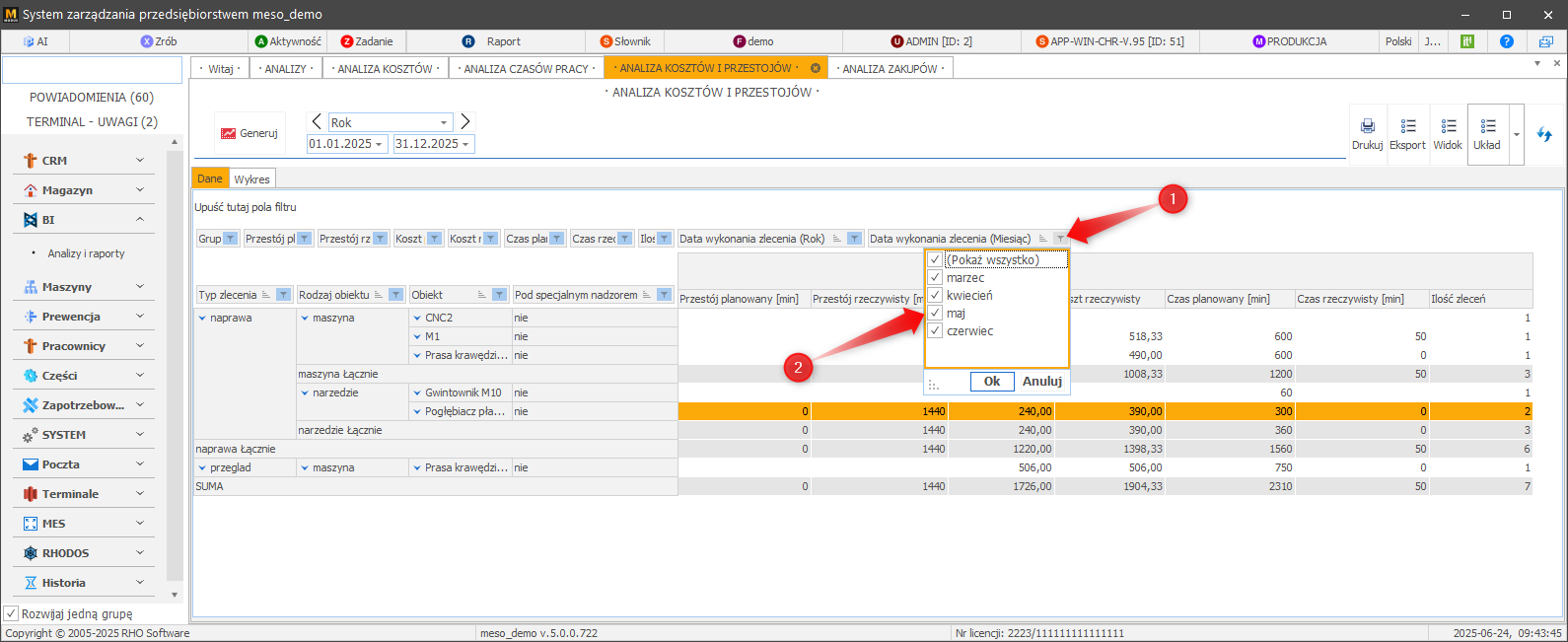Uncheck the marzec month checkbox

[x=935, y=277]
